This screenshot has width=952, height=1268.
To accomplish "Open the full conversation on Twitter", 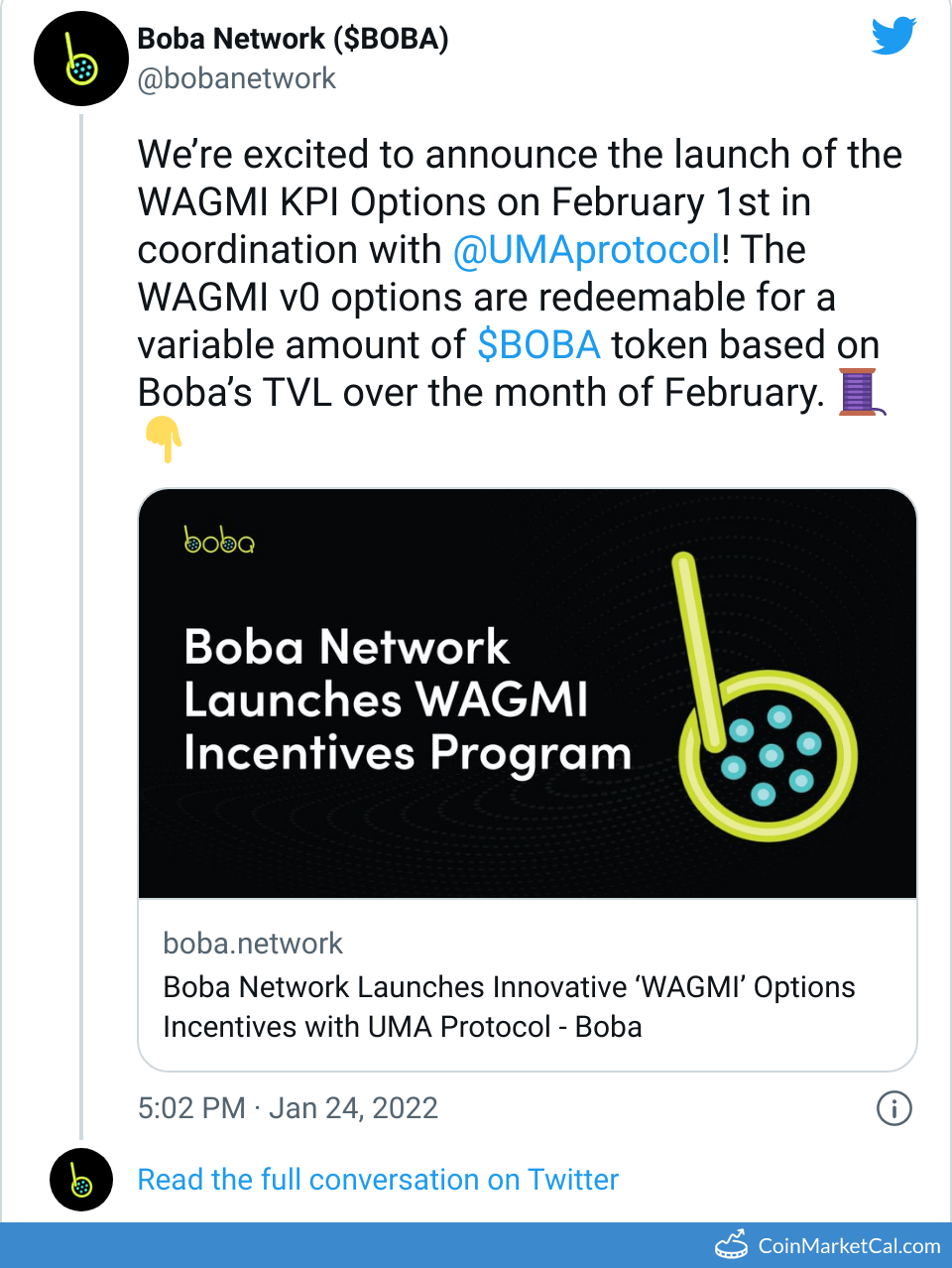I will tap(377, 1180).
